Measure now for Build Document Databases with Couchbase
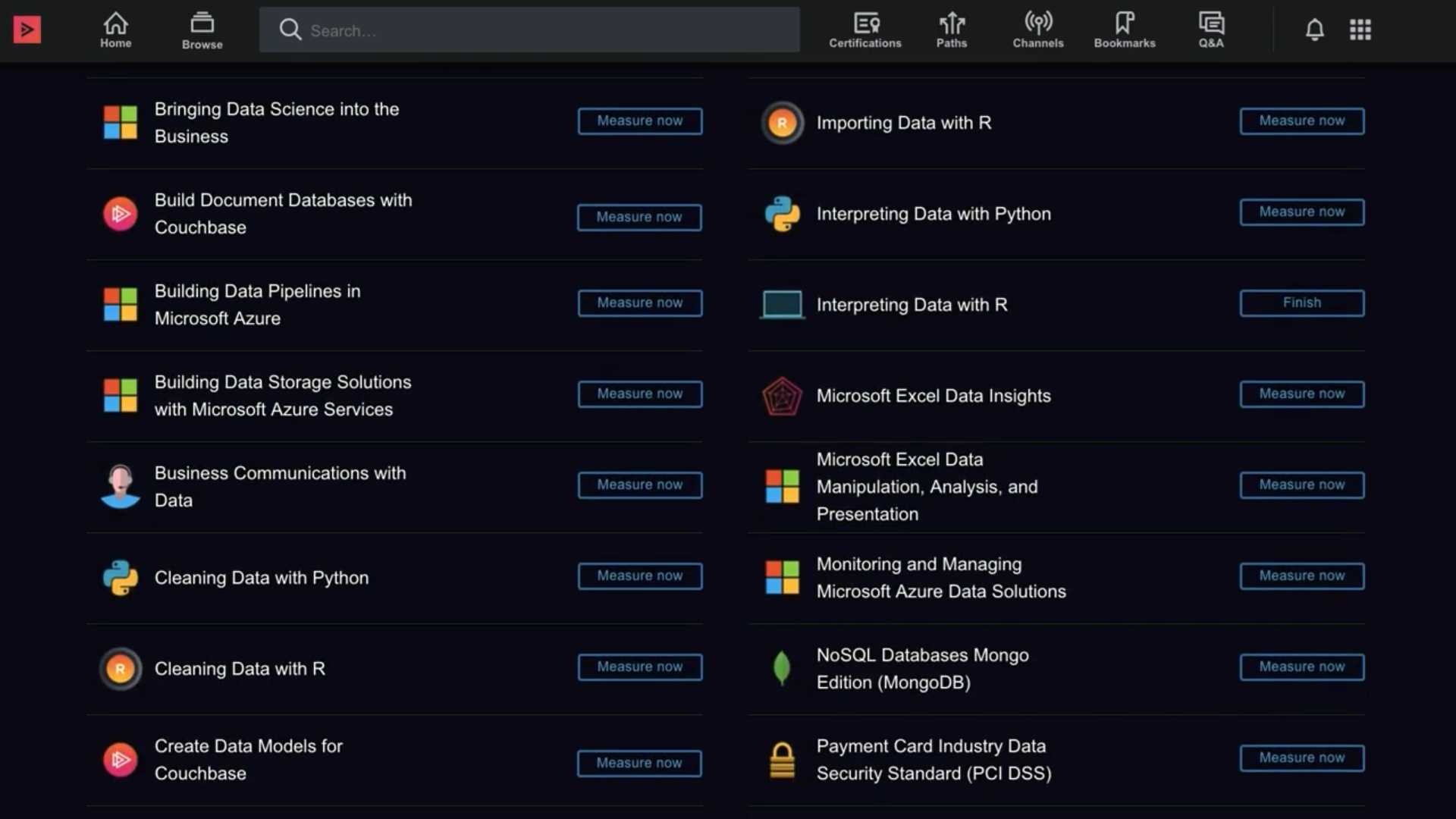 pos(639,218)
